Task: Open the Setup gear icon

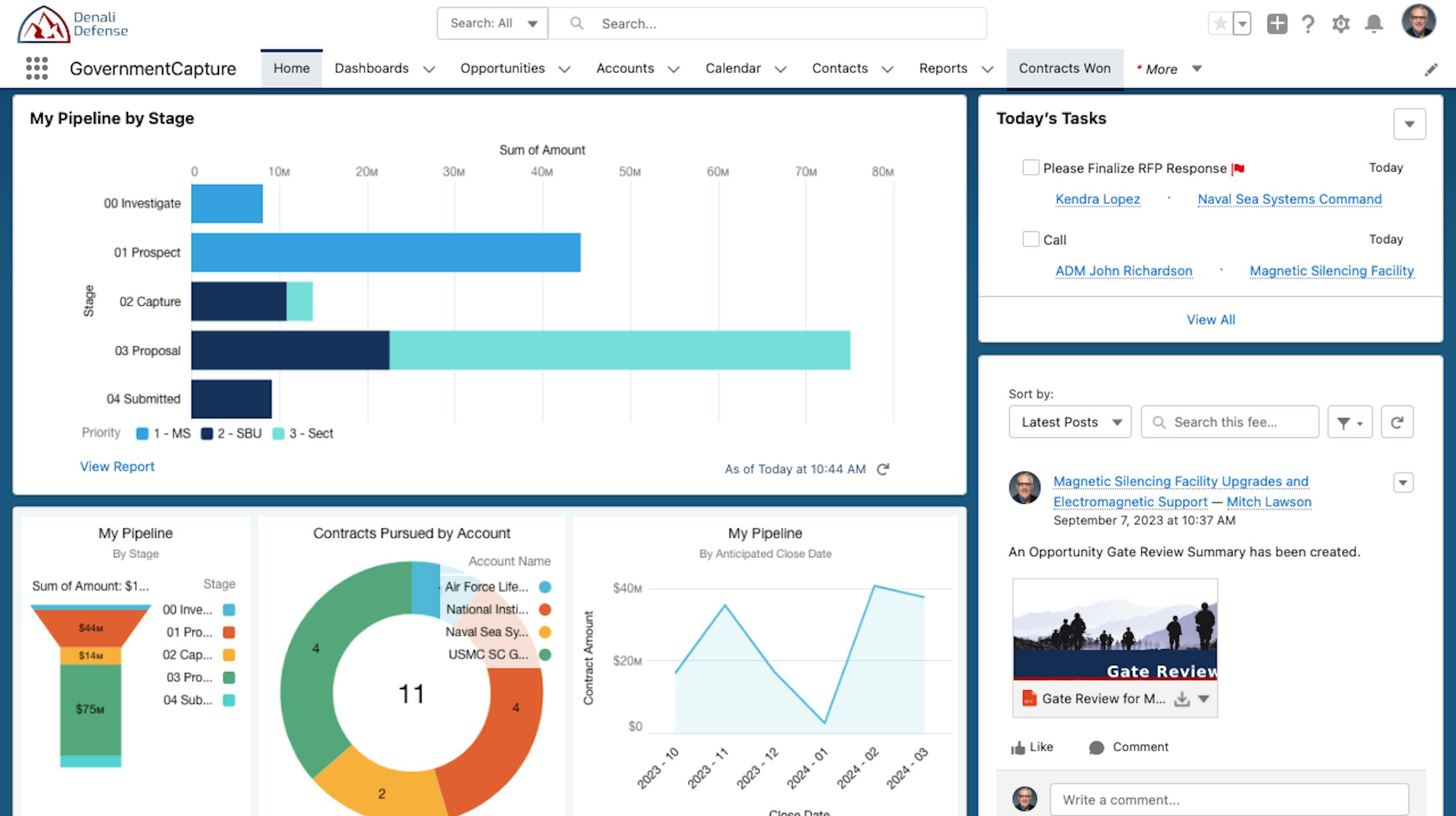Action: point(1341,24)
